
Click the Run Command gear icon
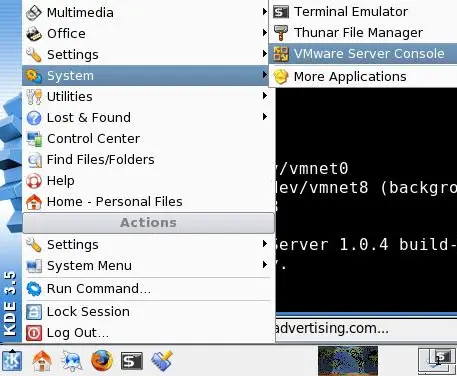click(x=34, y=289)
